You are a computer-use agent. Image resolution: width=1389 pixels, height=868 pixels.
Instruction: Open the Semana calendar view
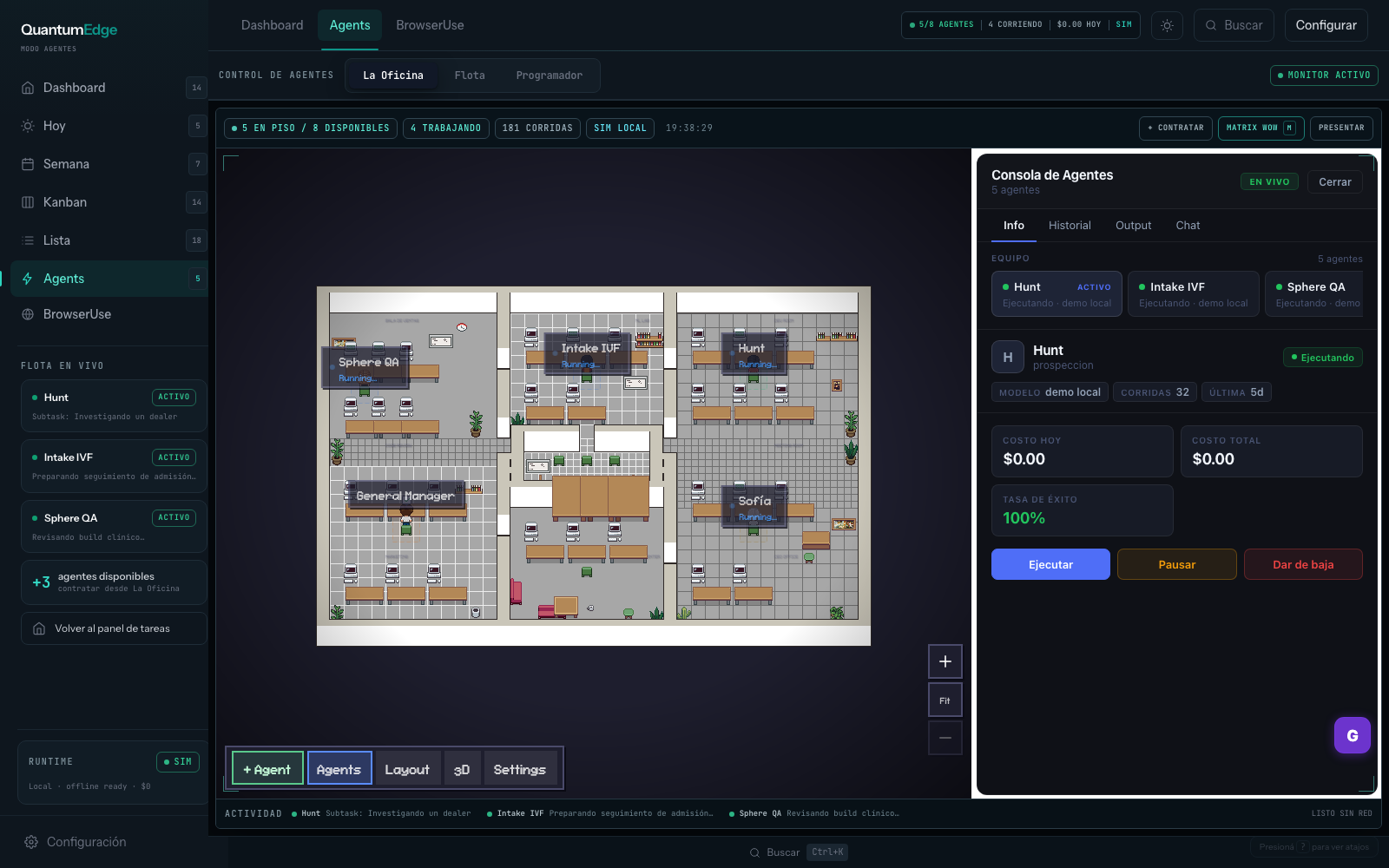click(x=109, y=164)
